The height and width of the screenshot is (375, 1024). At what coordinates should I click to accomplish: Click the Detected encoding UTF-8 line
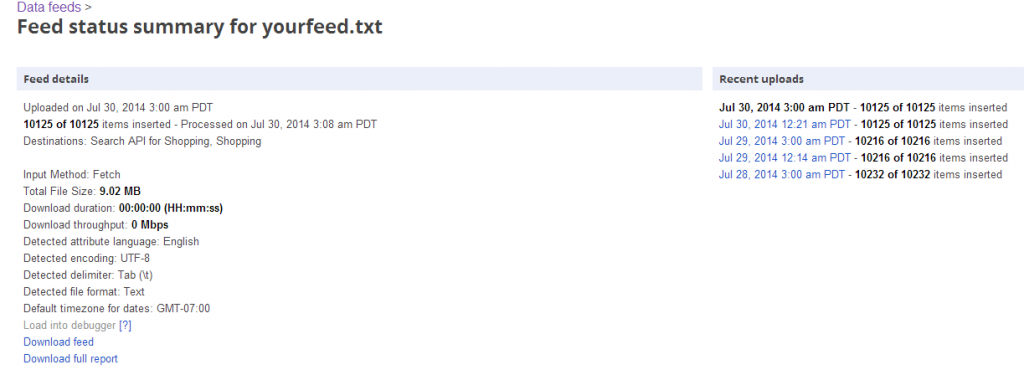(86, 258)
